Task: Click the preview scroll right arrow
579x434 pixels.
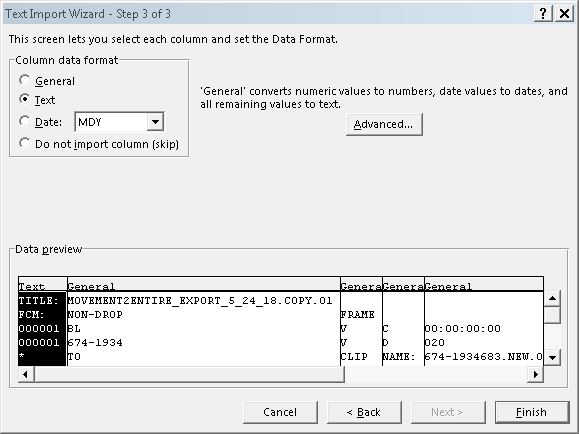Action: point(535,375)
